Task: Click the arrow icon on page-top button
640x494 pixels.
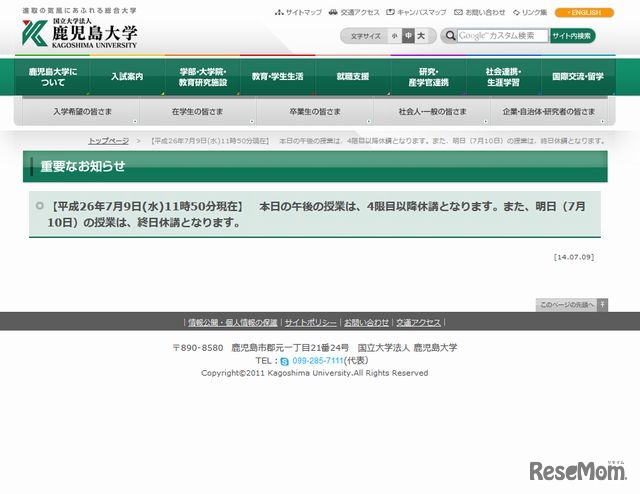Action: (602, 305)
